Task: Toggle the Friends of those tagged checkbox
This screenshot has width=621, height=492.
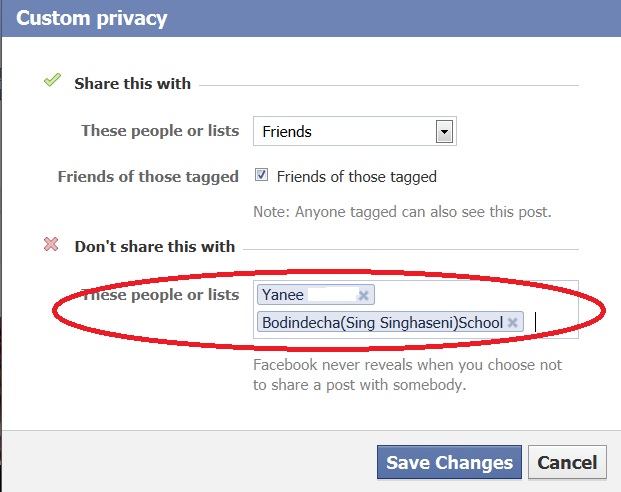Action: pos(262,176)
